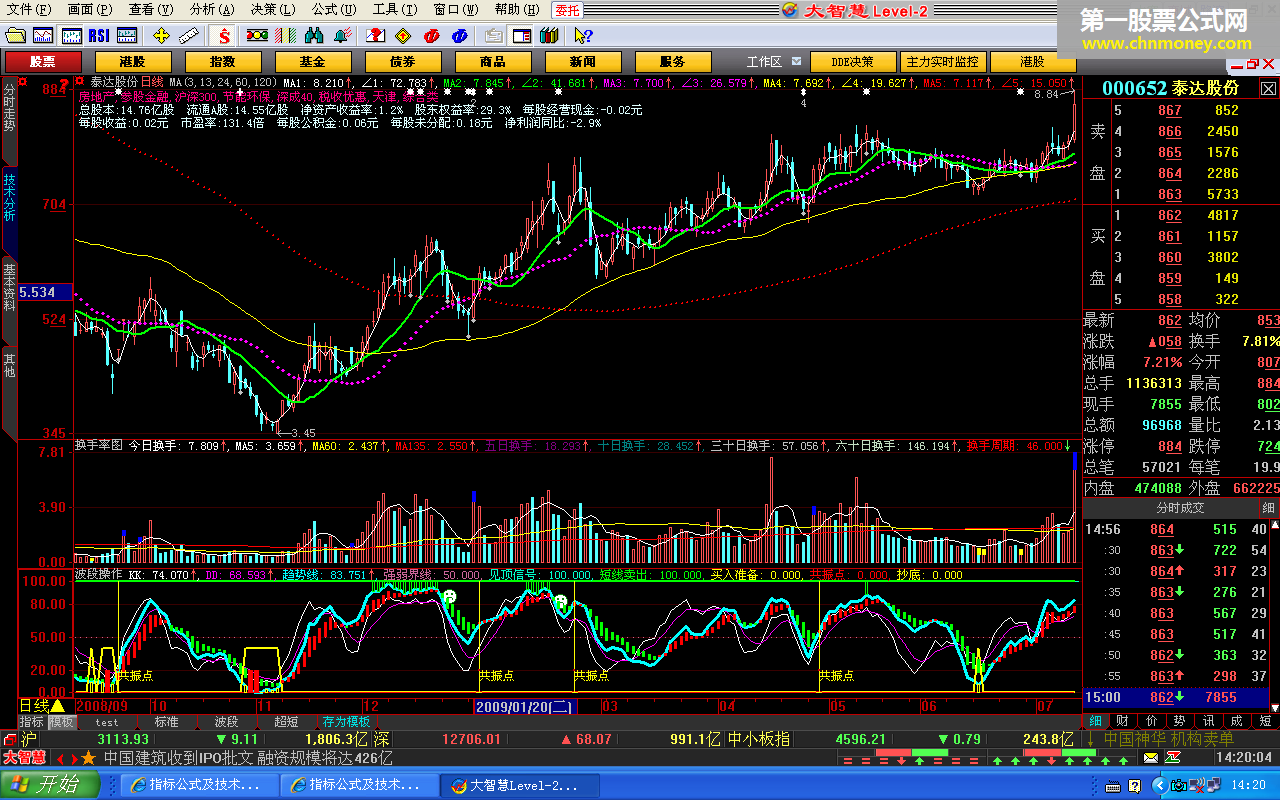
Task: Click the 换手率图 indicator title
Action: (x=98, y=445)
